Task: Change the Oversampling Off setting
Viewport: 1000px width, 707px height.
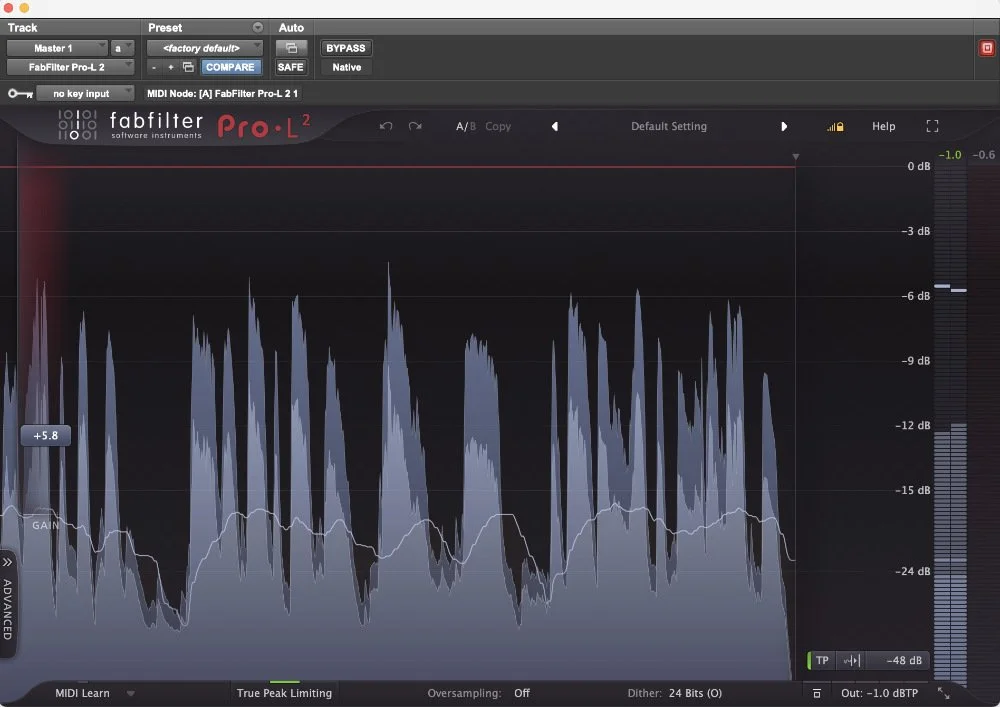Action: pyautogui.click(x=522, y=693)
